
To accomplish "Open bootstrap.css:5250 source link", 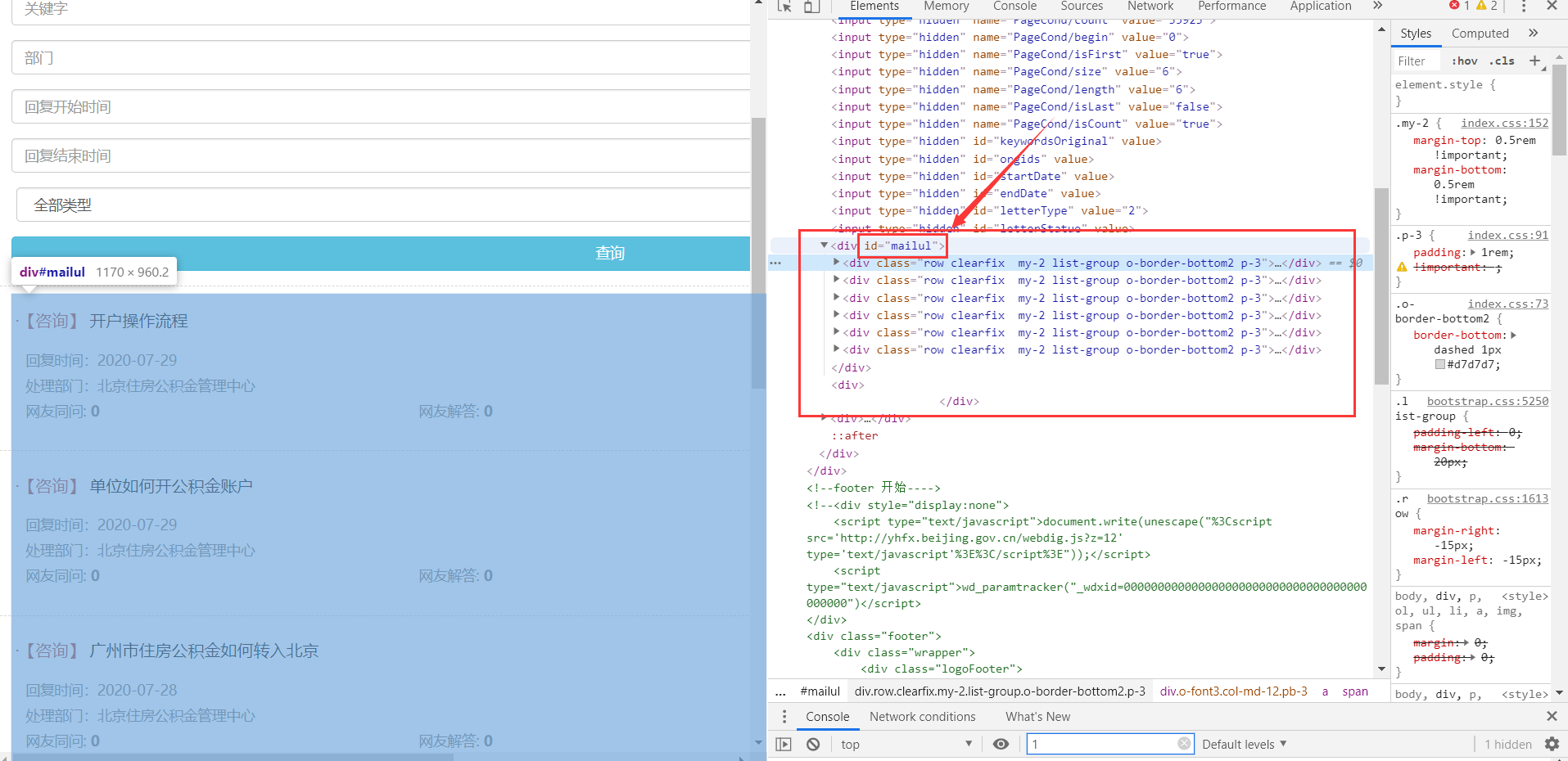I will 1487,401.
